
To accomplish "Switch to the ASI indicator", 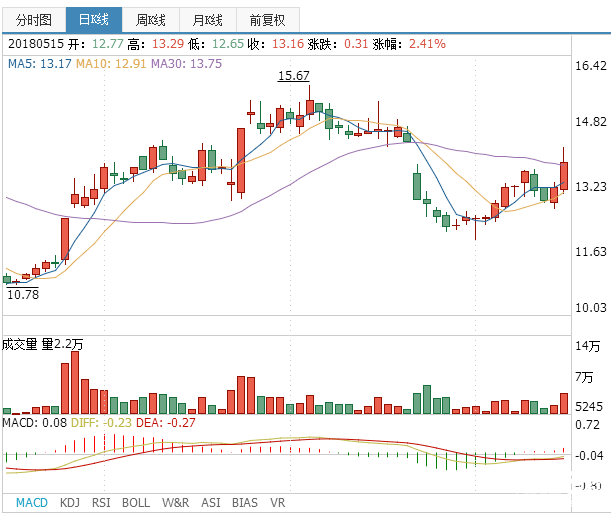I will (x=211, y=502).
